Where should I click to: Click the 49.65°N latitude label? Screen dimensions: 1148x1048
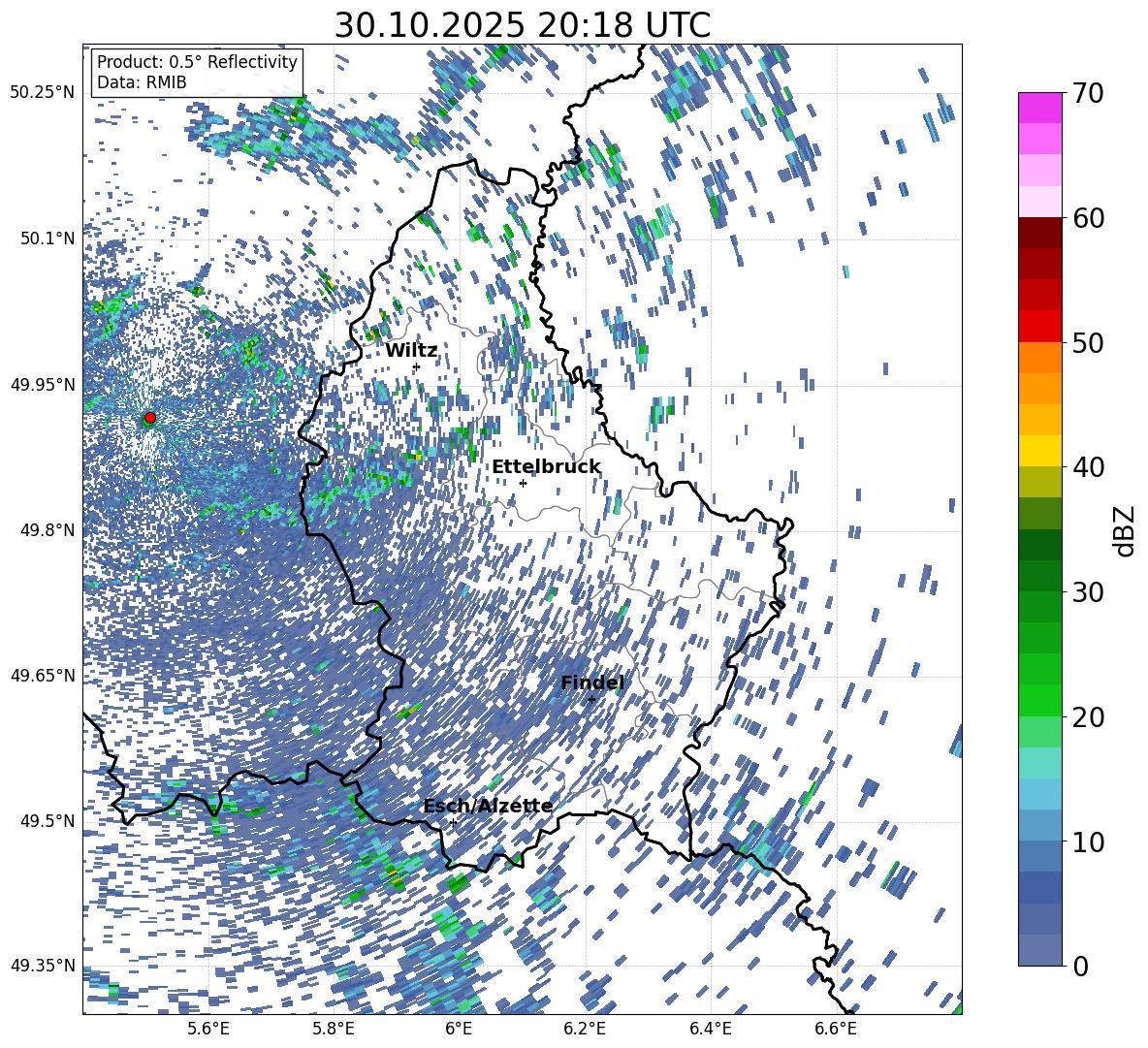click(43, 675)
